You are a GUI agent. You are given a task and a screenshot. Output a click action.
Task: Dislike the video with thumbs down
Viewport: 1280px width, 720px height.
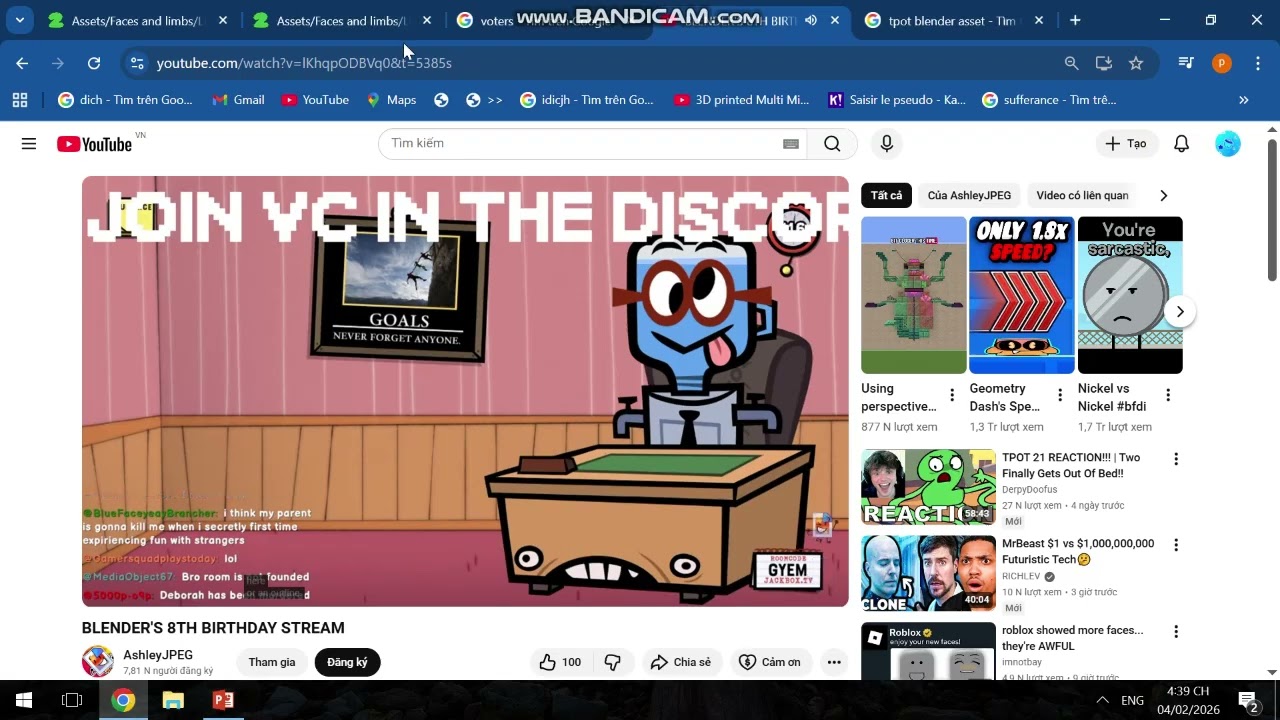point(613,662)
